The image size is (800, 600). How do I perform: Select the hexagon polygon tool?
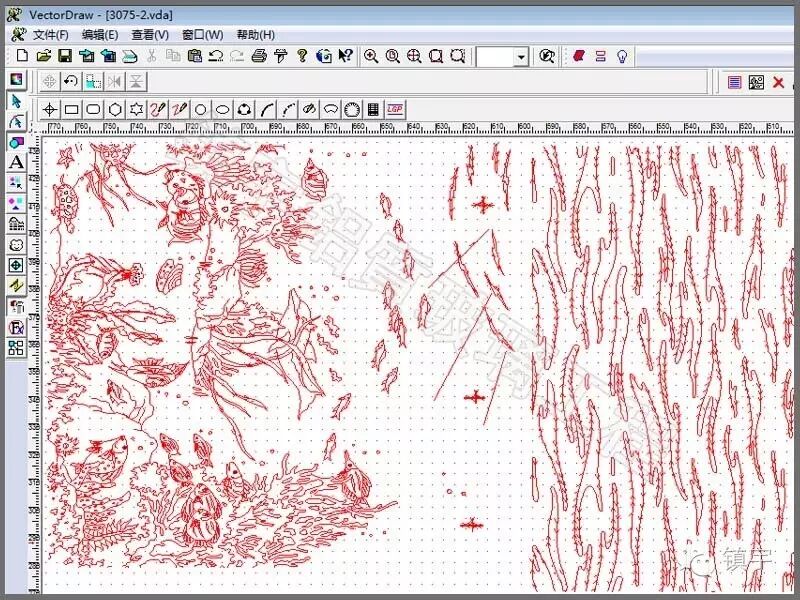[115, 109]
